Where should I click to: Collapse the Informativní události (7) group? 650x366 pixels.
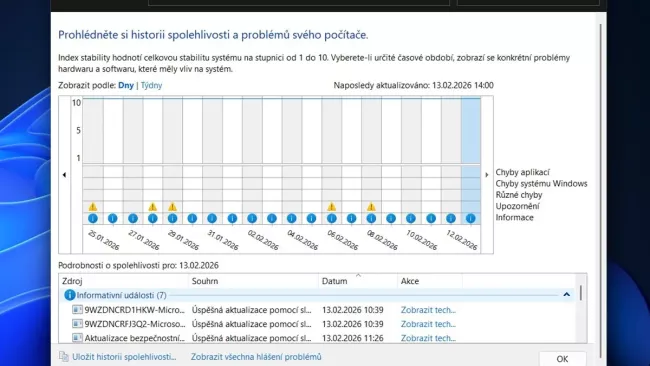[x=566, y=295]
